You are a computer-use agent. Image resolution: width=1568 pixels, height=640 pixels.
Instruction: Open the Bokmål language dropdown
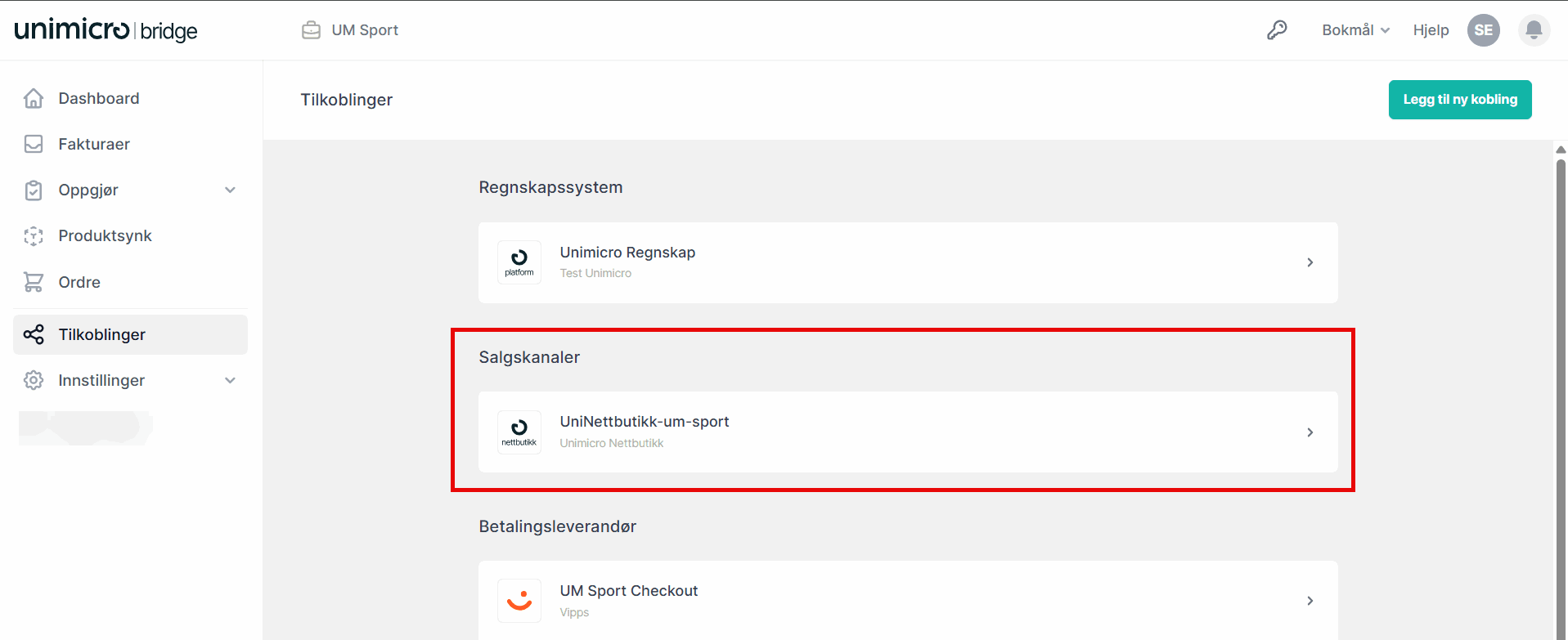click(x=1355, y=29)
